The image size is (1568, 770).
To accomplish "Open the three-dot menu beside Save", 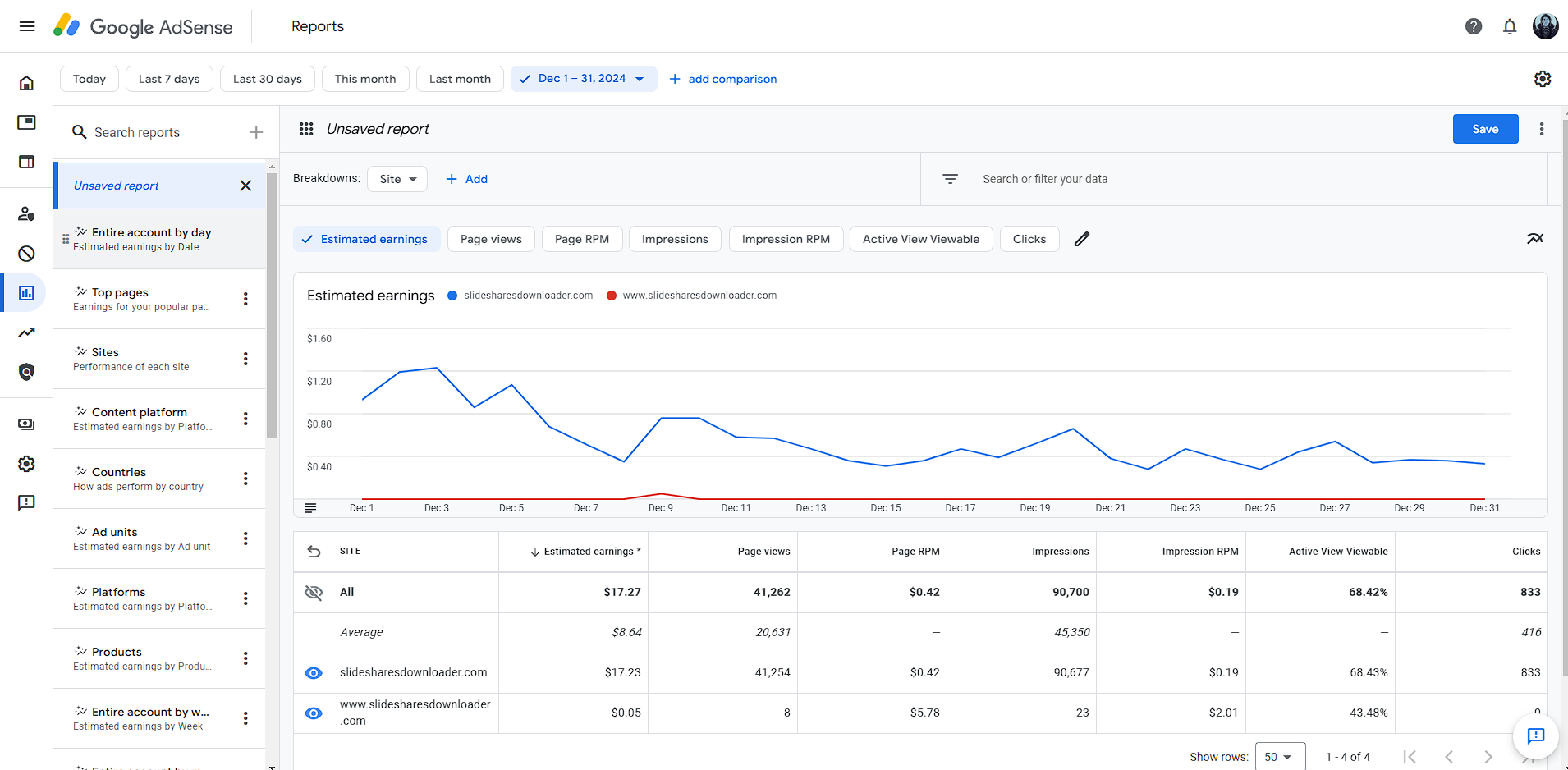I will 1542,129.
